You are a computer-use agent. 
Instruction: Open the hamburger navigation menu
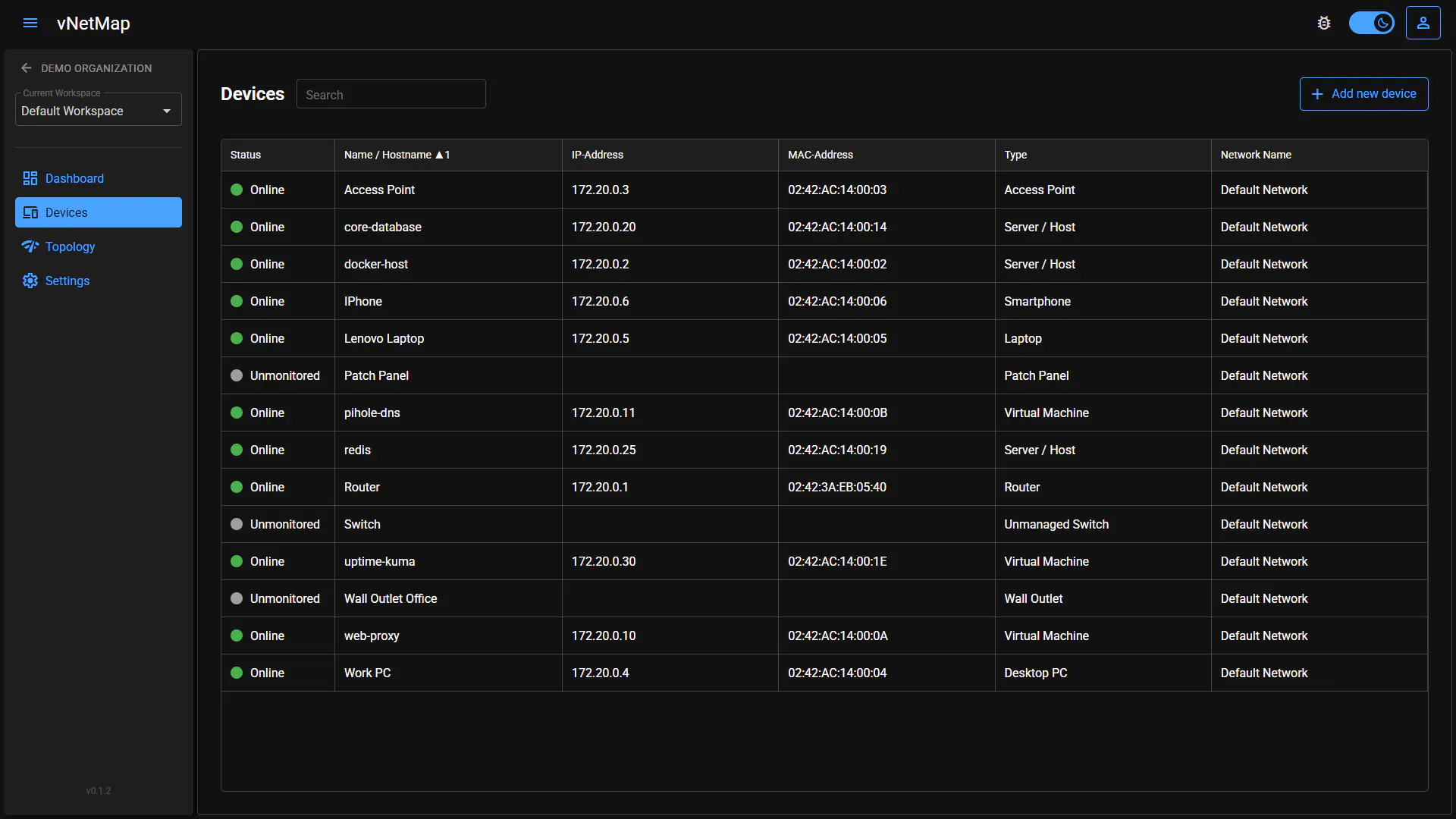tap(30, 23)
